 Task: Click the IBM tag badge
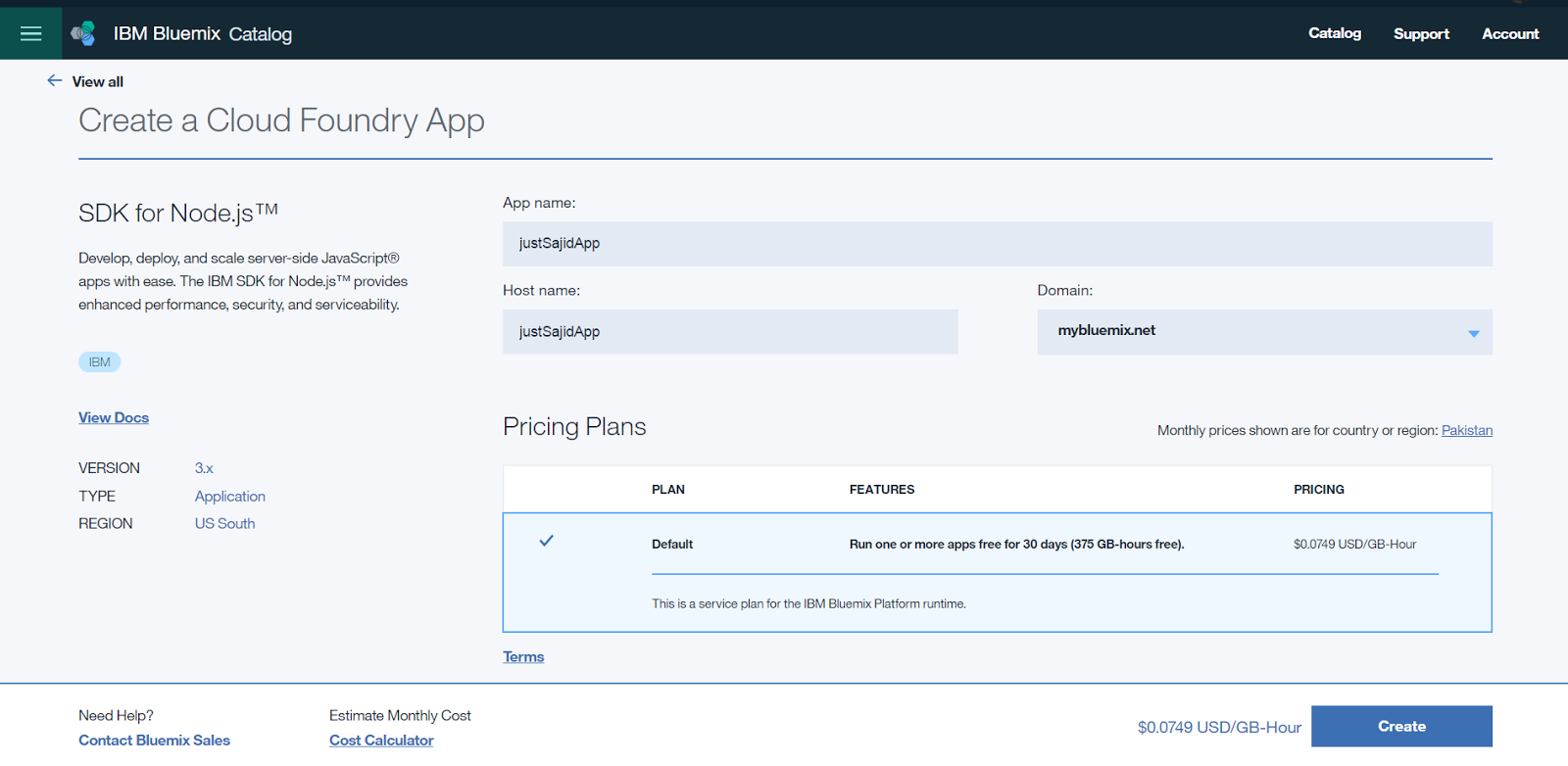point(100,362)
